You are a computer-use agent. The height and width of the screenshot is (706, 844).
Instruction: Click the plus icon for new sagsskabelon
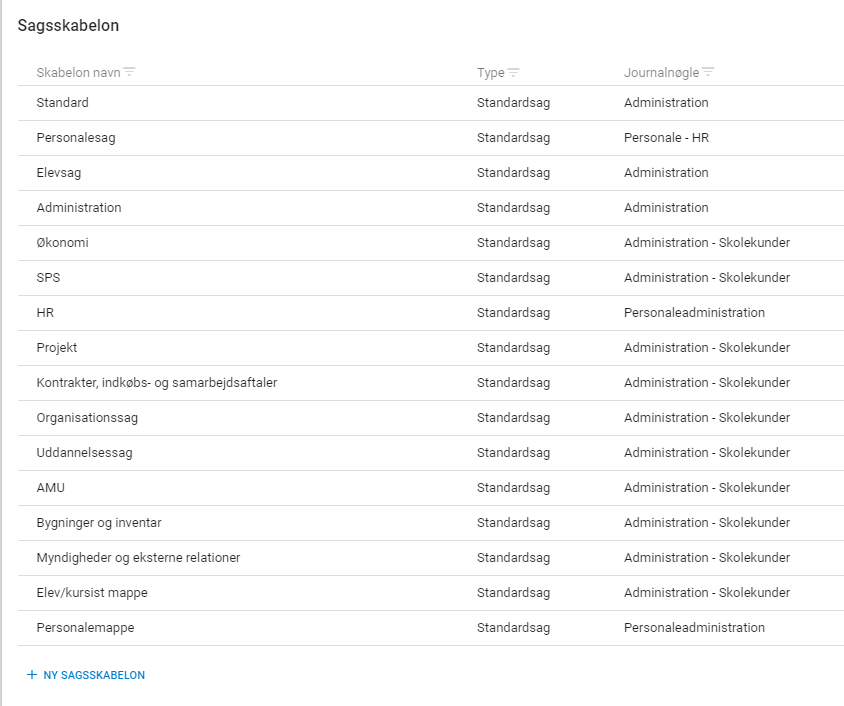point(32,675)
